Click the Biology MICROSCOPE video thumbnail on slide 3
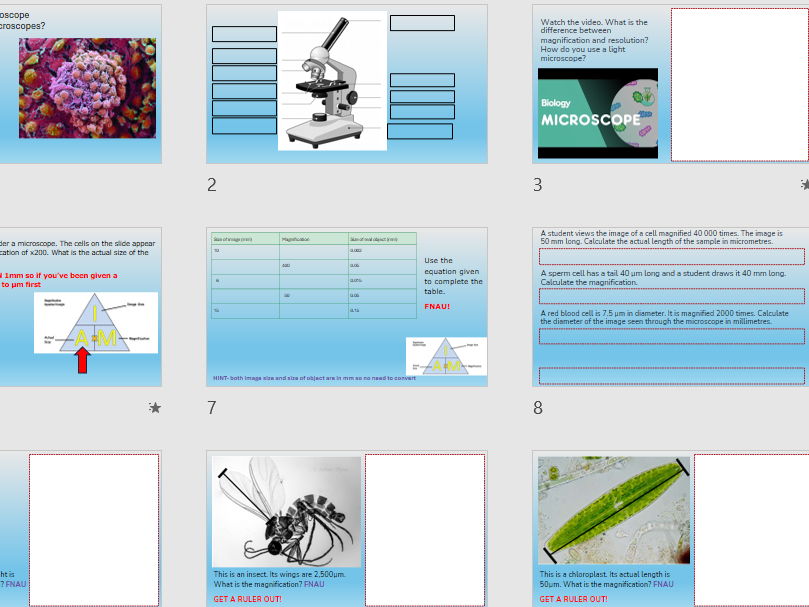 pos(597,112)
